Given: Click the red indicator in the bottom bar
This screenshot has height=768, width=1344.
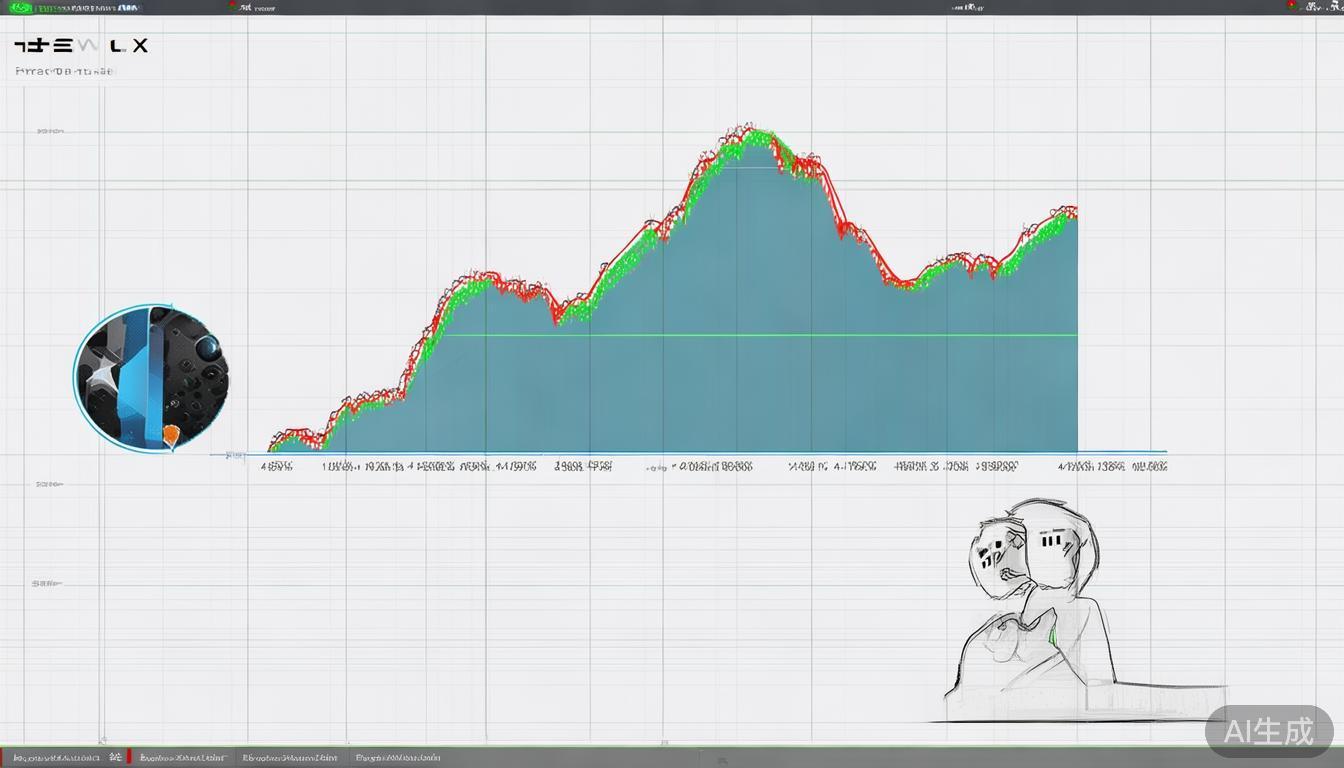Looking at the screenshot, I should tap(129, 758).
